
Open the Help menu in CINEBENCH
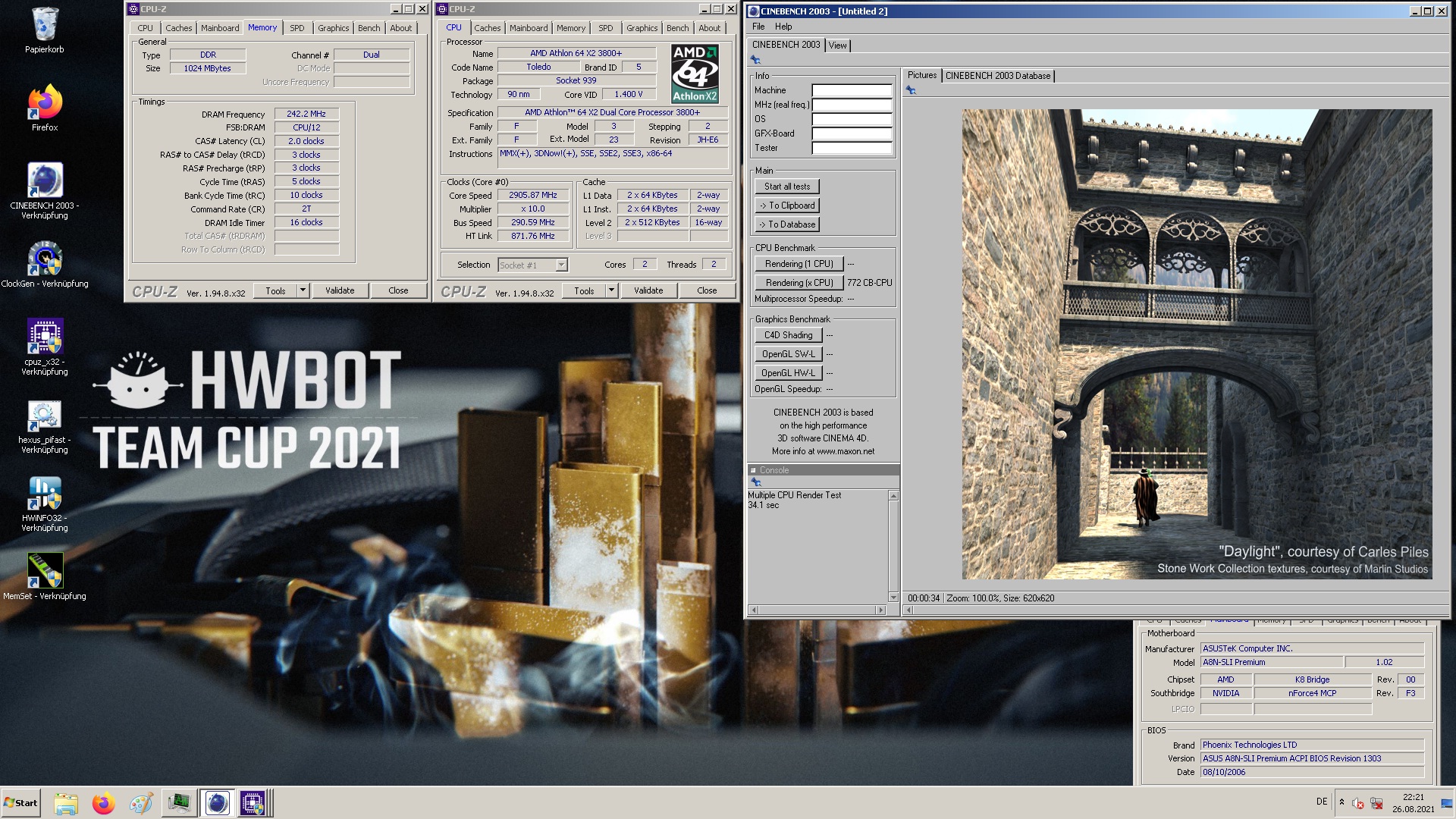pos(783,27)
